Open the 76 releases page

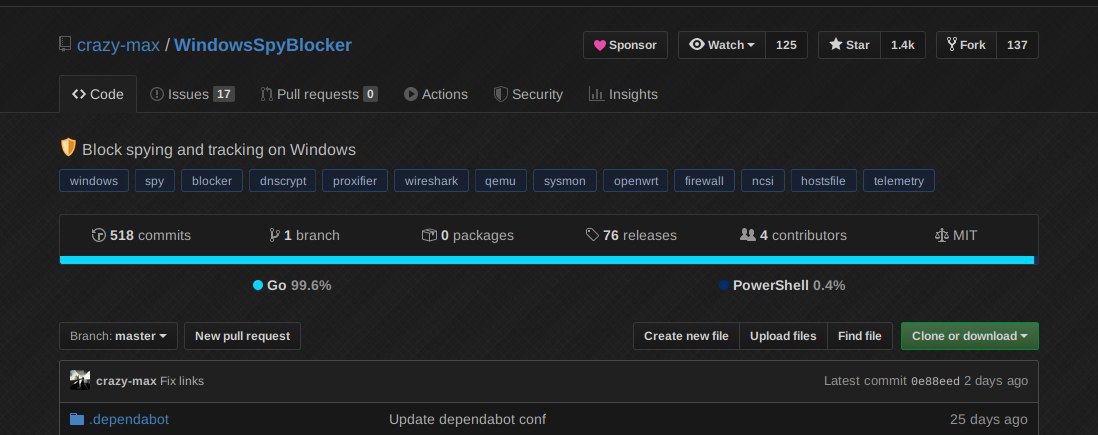(631, 235)
